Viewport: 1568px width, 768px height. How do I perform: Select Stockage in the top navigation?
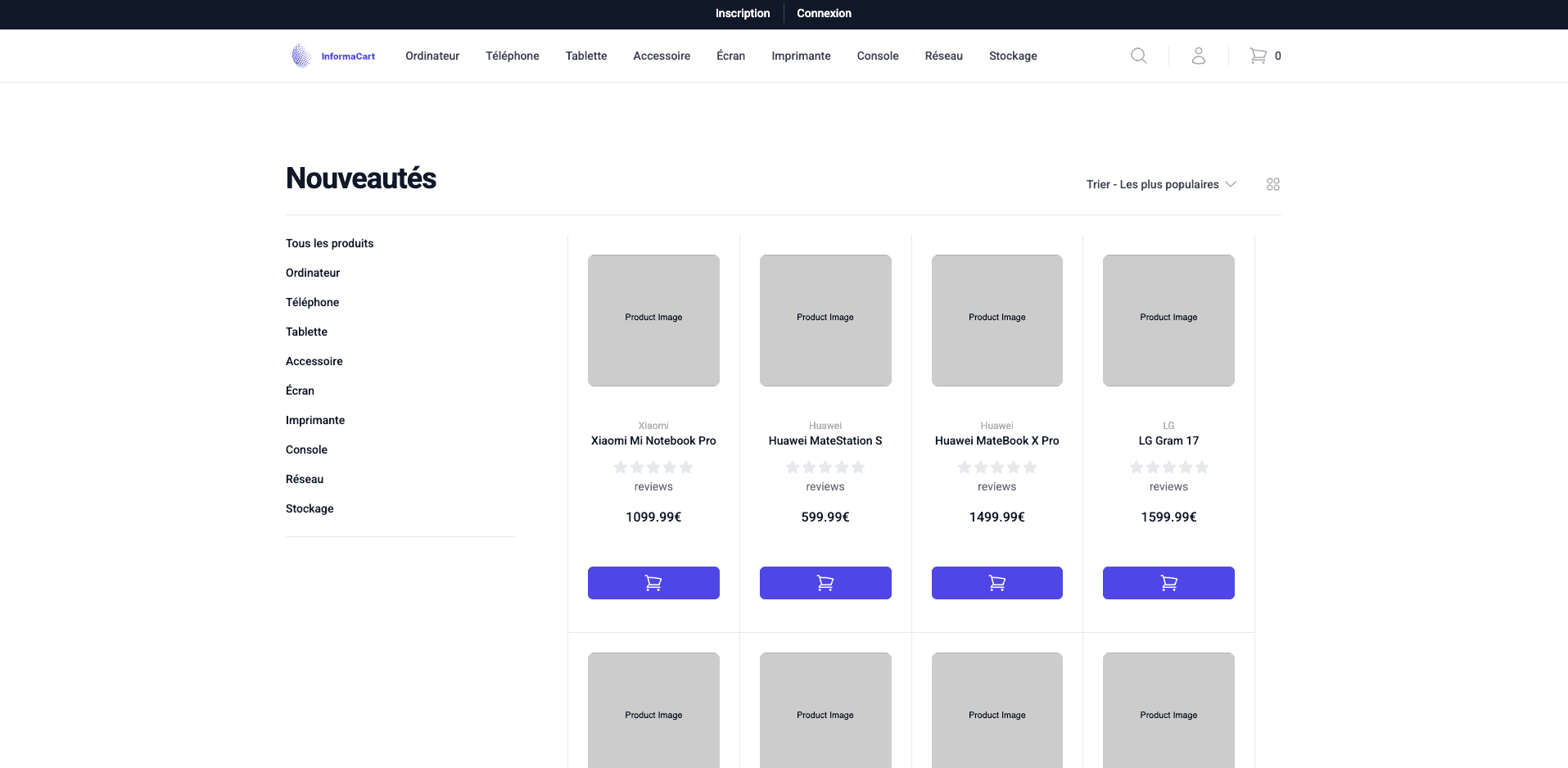tap(1013, 56)
